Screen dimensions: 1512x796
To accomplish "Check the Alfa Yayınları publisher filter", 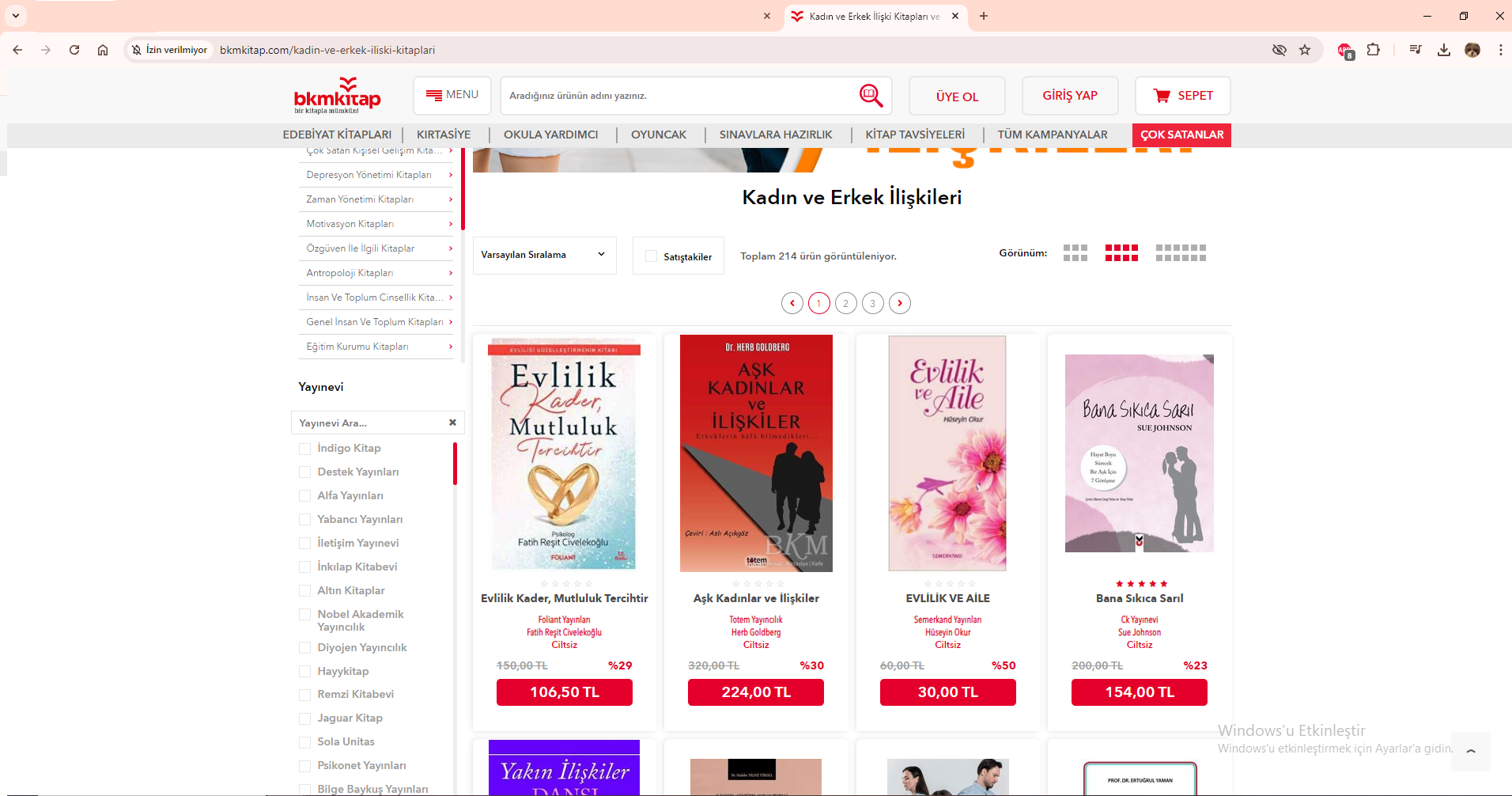I will tap(304, 496).
